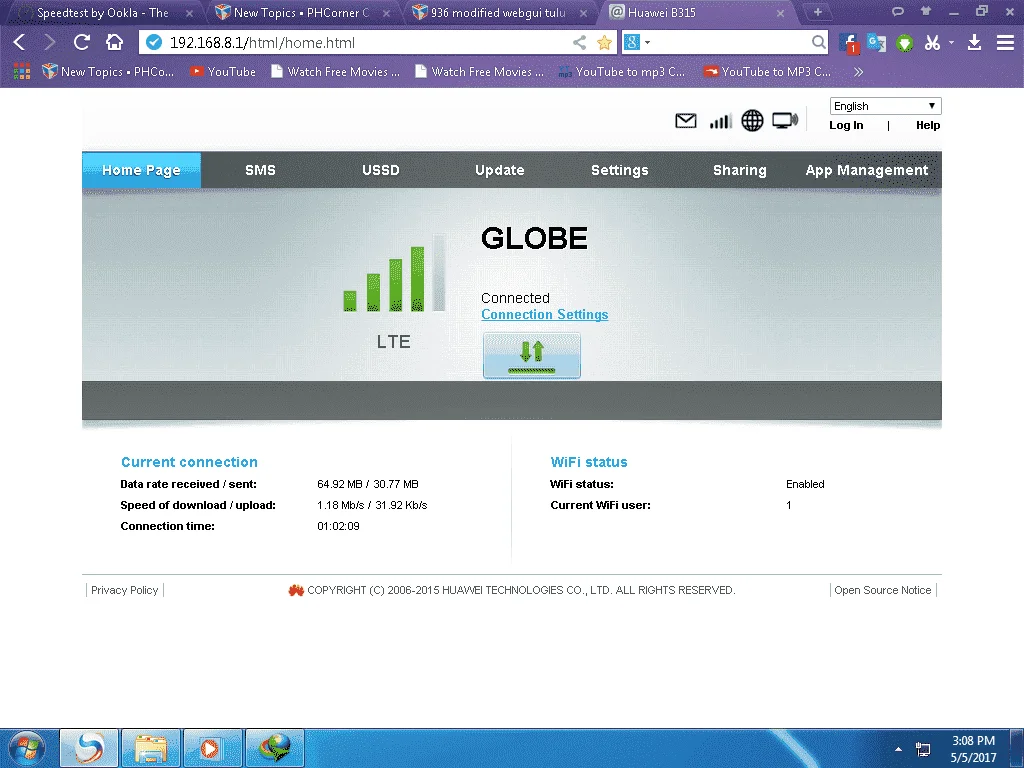This screenshot has height=768, width=1024.
Task: Click the received/sent value 64.92 MB / 30.77 MB
Action: click(368, 484)
